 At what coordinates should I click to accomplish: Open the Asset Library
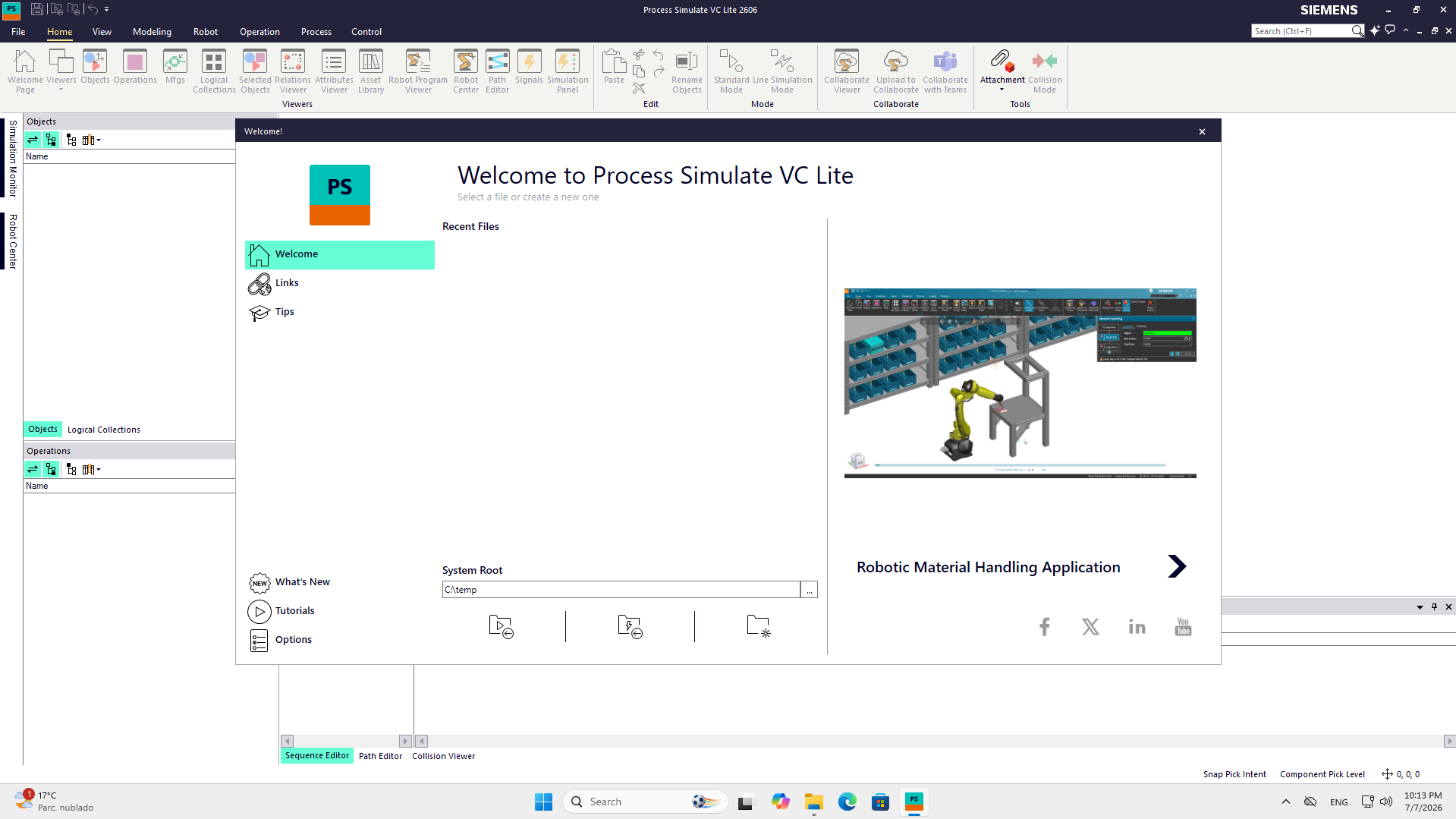[371, 71]
